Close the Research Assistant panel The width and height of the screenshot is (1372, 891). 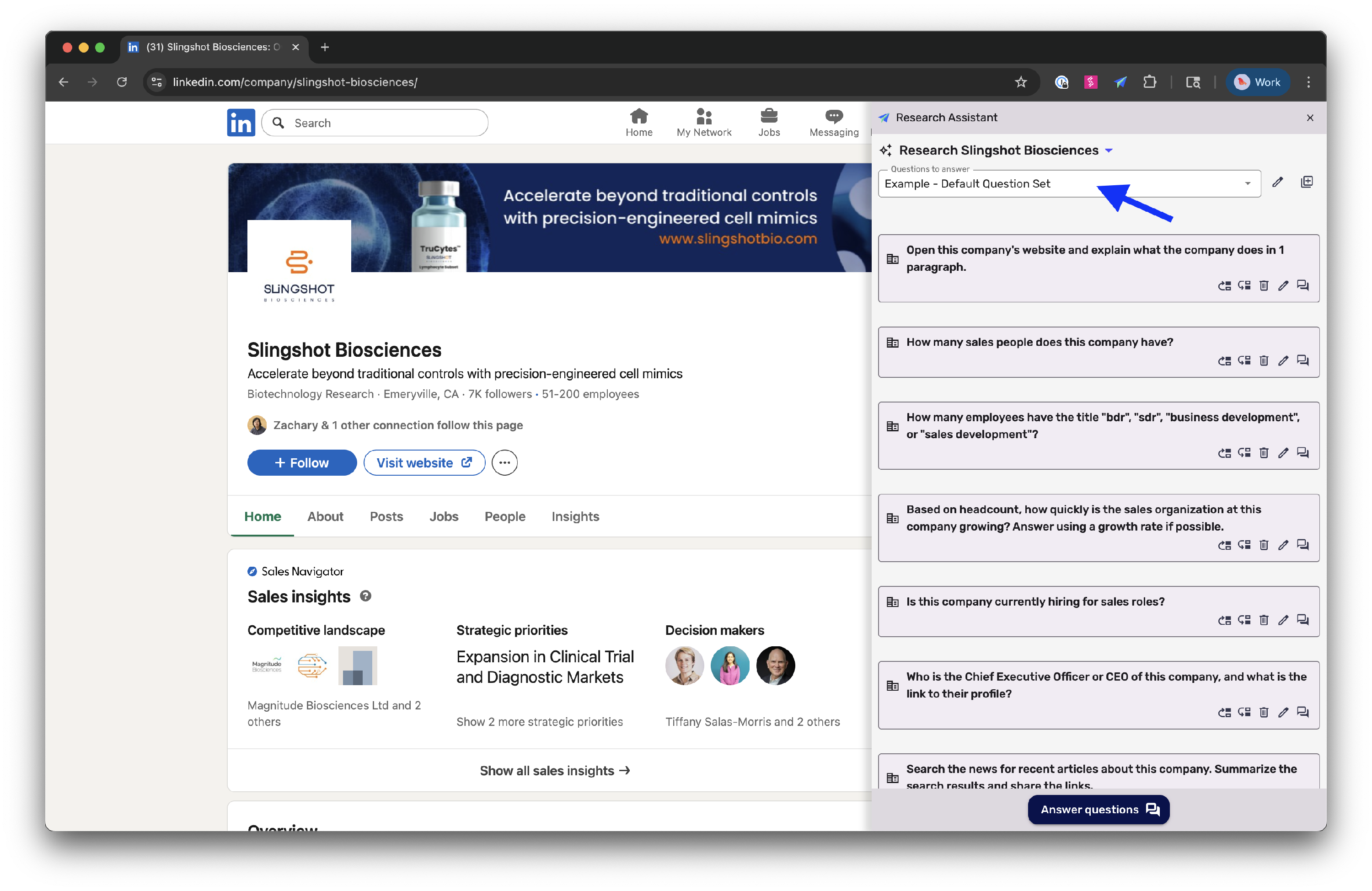click(x=1310, y=118)
